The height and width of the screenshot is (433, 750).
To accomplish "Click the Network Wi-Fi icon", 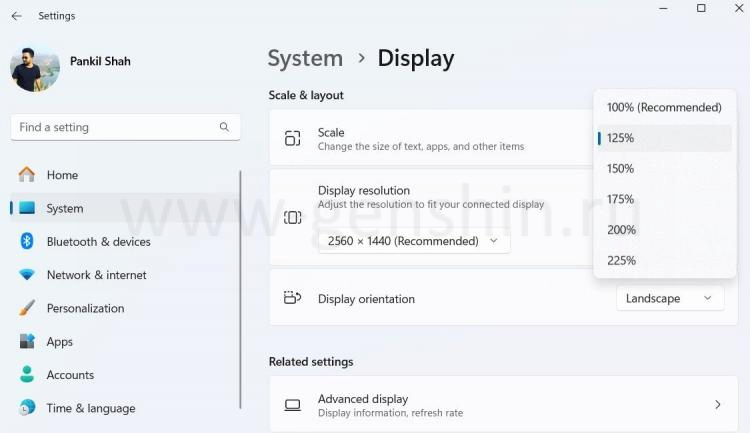I will (27, 275).
